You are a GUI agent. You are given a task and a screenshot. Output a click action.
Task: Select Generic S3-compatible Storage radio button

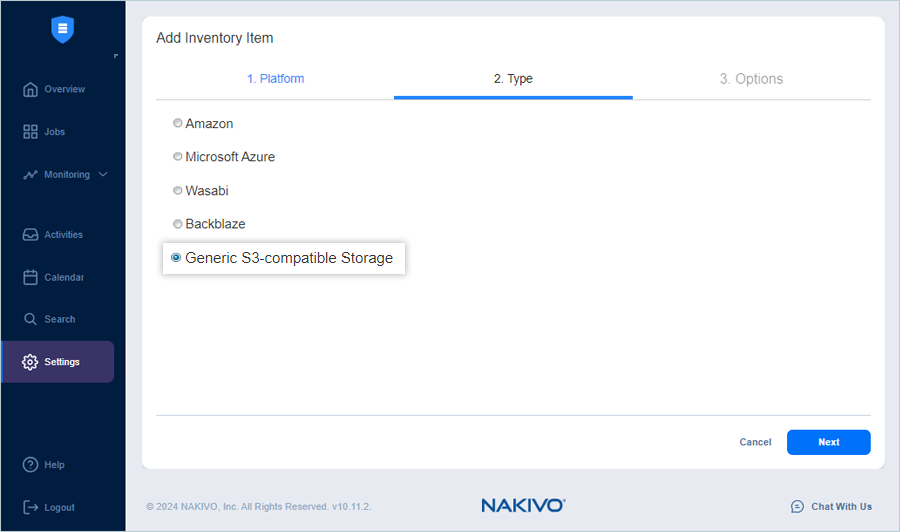coord(176,258)
